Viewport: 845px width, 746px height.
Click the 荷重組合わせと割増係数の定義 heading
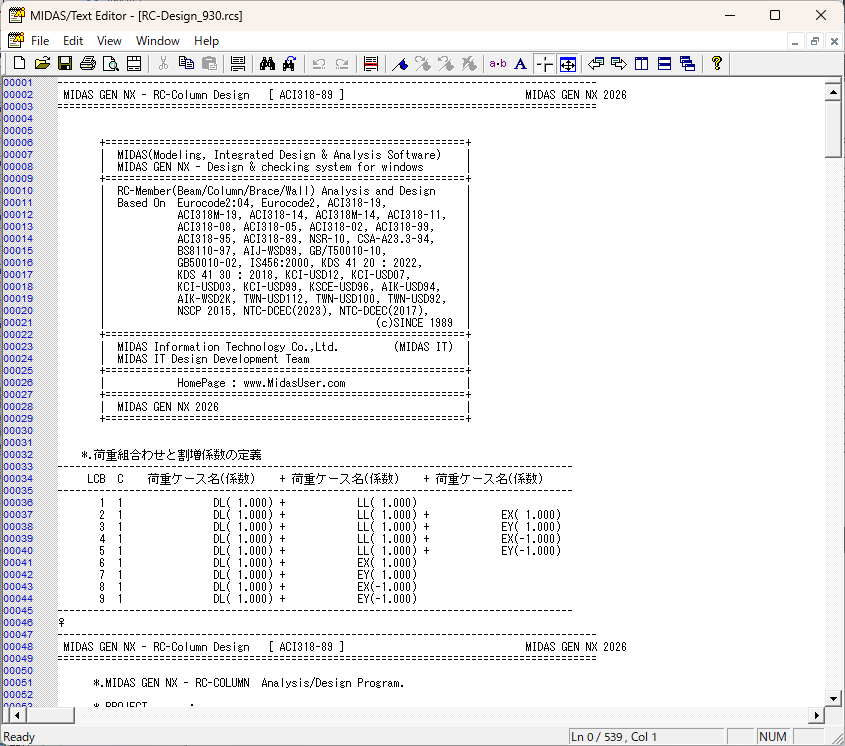click(177, 454)
